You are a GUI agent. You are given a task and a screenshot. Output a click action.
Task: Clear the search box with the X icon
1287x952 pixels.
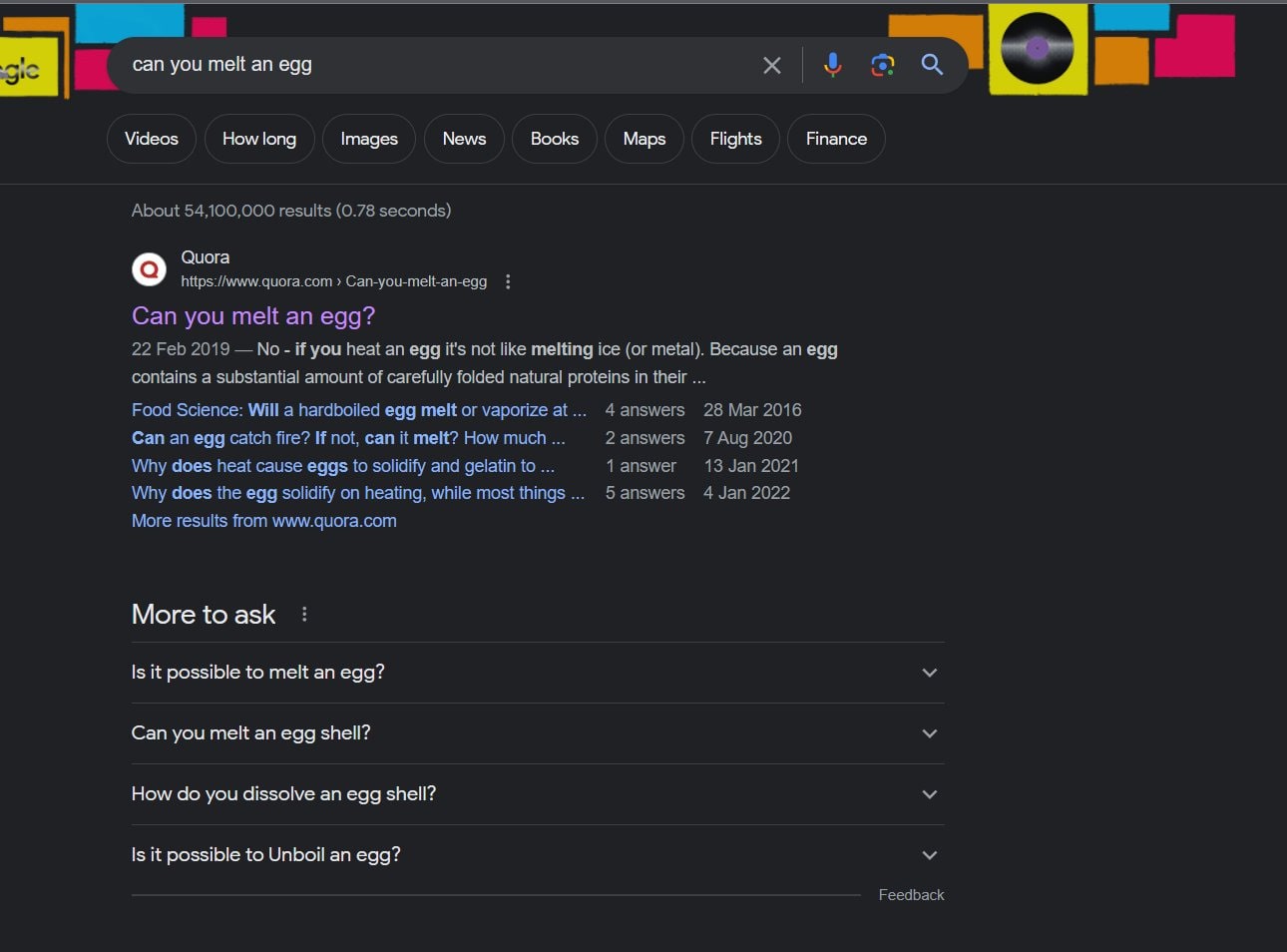772,65
